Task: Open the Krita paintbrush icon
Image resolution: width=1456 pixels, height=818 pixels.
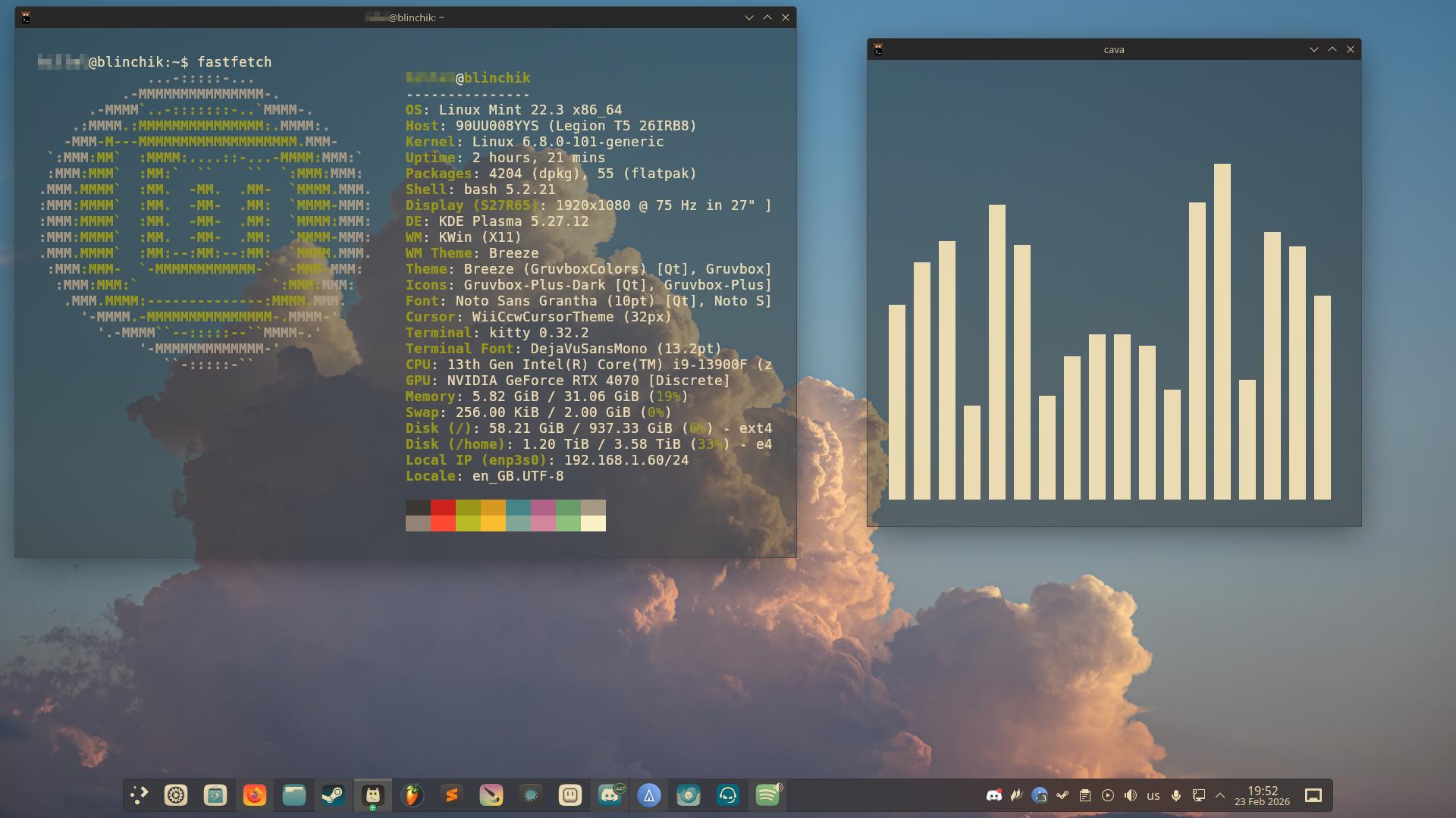Action: tap(491, 795)
